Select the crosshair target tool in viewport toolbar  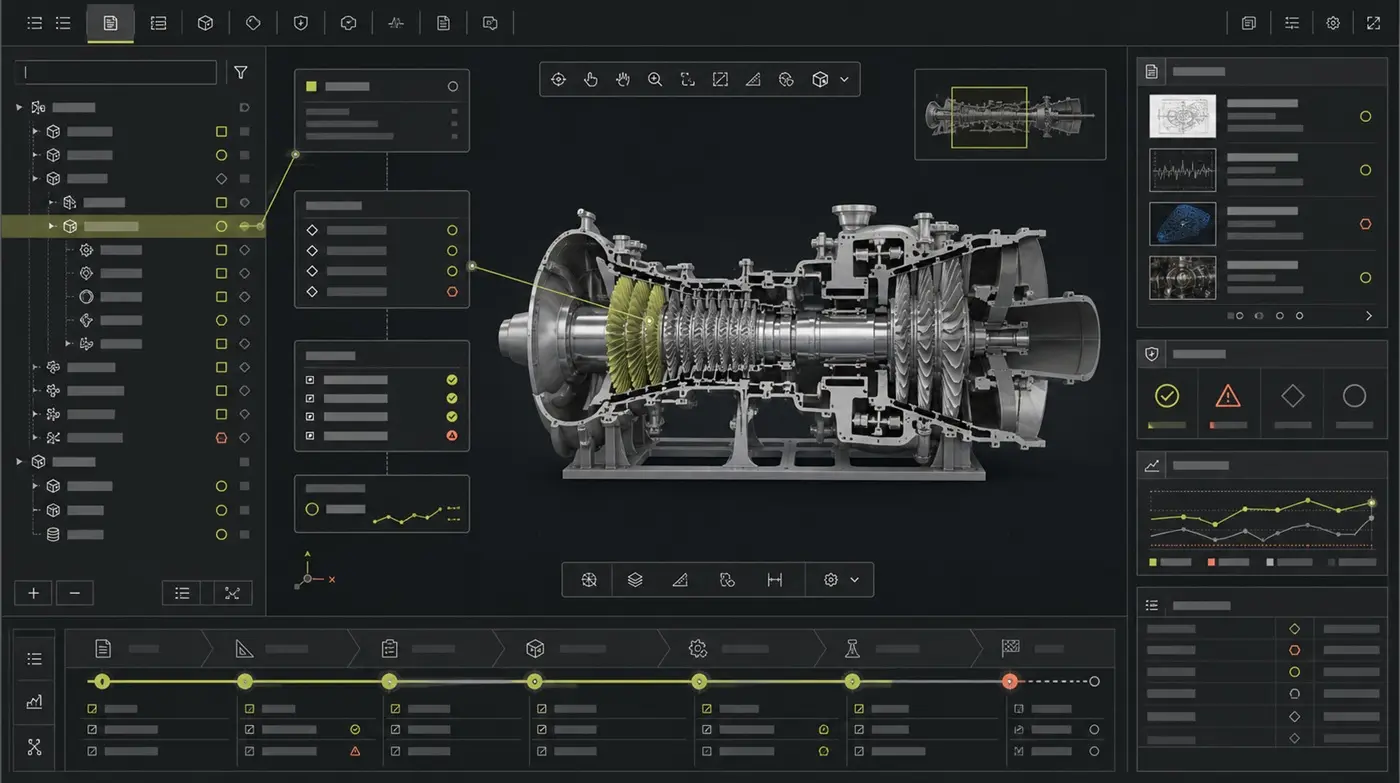click(x=558, y=79)
